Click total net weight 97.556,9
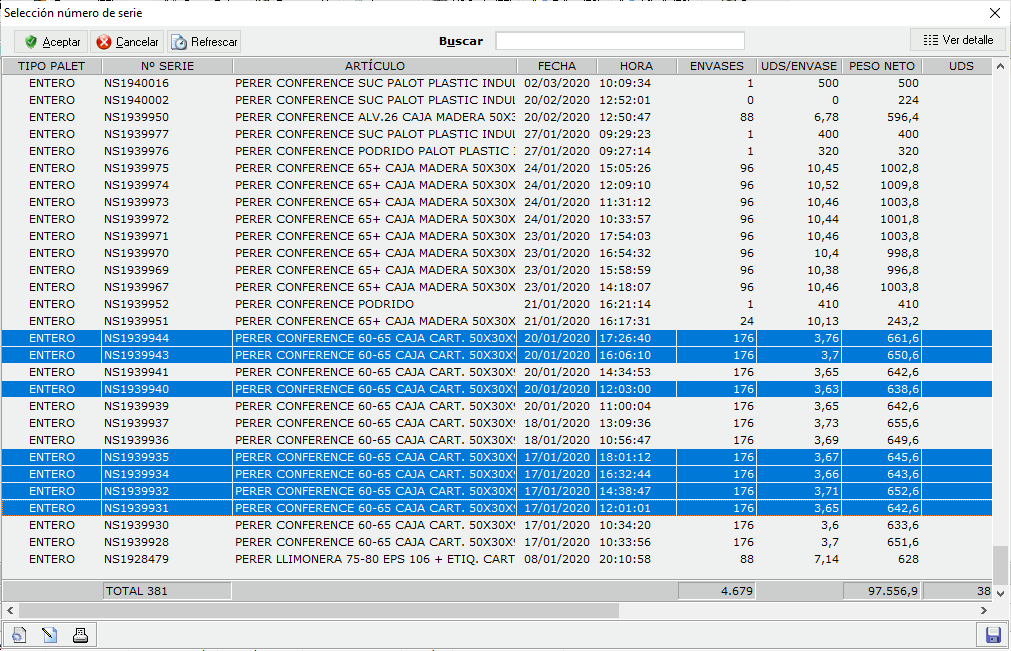The image size is (1011, 651). tap(882, 591)
